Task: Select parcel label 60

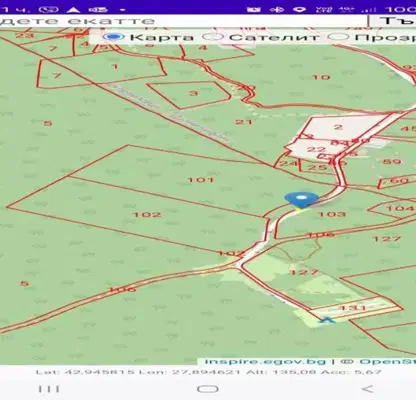Action: [399, 181]
